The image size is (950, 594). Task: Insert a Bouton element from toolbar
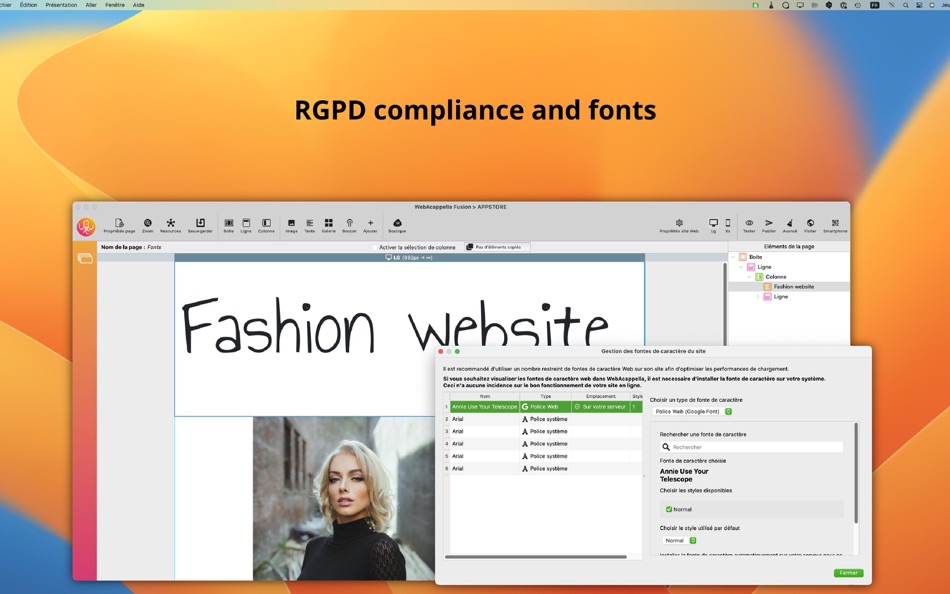tap(349, 225)
